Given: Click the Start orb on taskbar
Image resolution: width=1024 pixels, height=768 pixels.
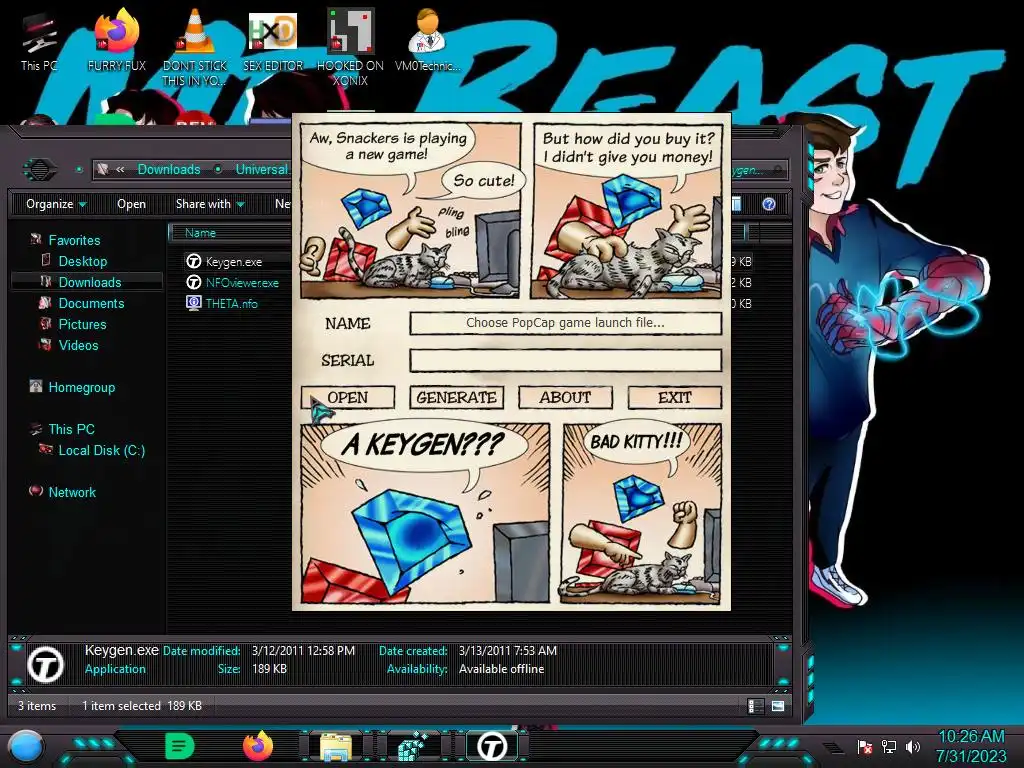Looking at the screenshot, I should click(26, 746).
